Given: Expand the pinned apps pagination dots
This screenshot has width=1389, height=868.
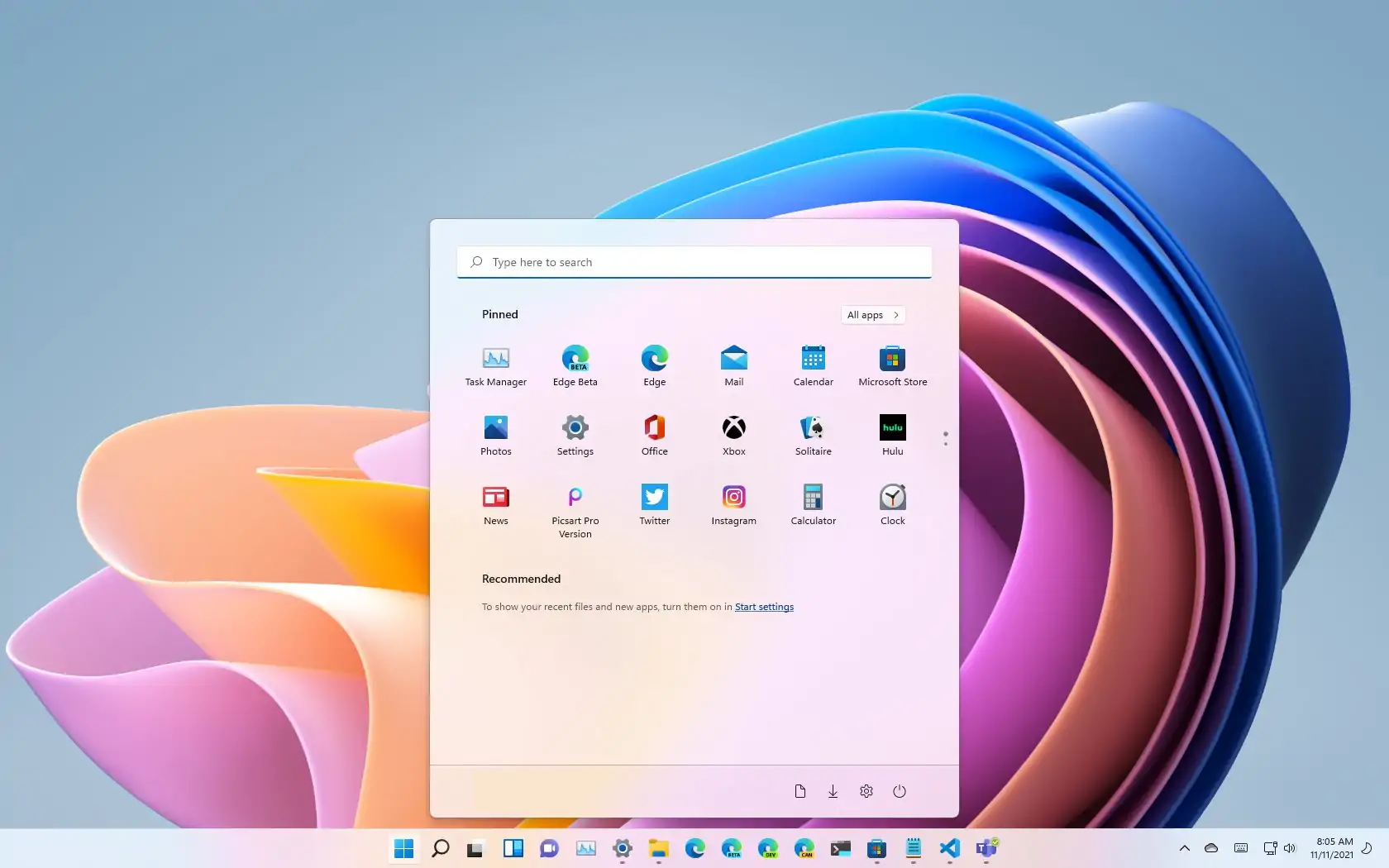Looking at the screenshot, I should (x=944, y=438).
